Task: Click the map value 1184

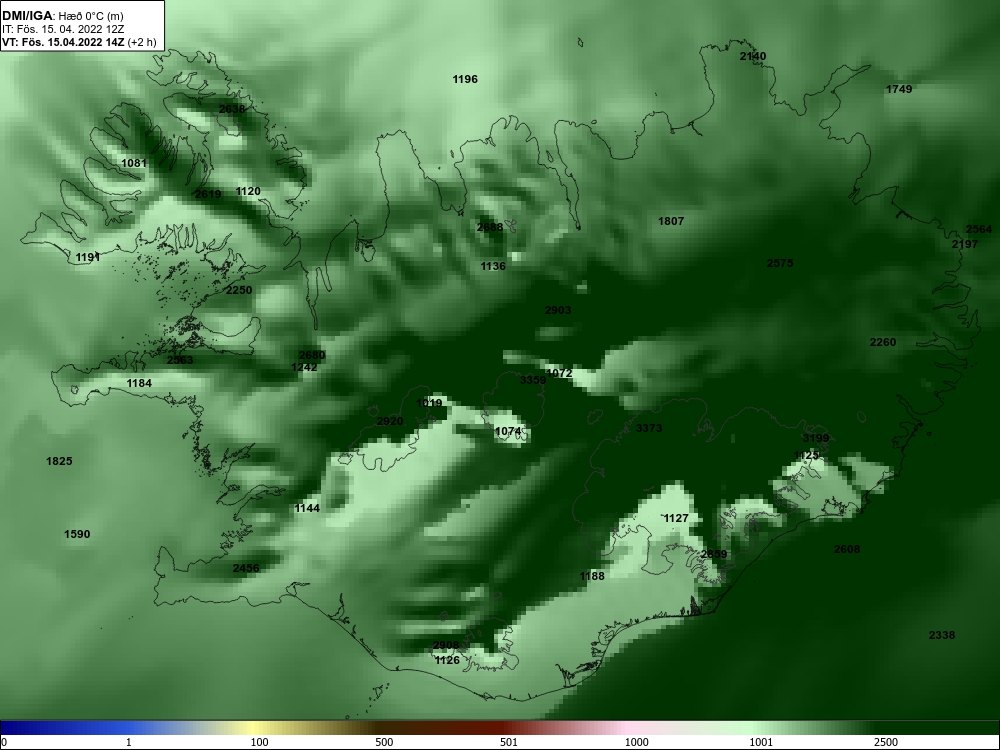Action: pos(139,383)
